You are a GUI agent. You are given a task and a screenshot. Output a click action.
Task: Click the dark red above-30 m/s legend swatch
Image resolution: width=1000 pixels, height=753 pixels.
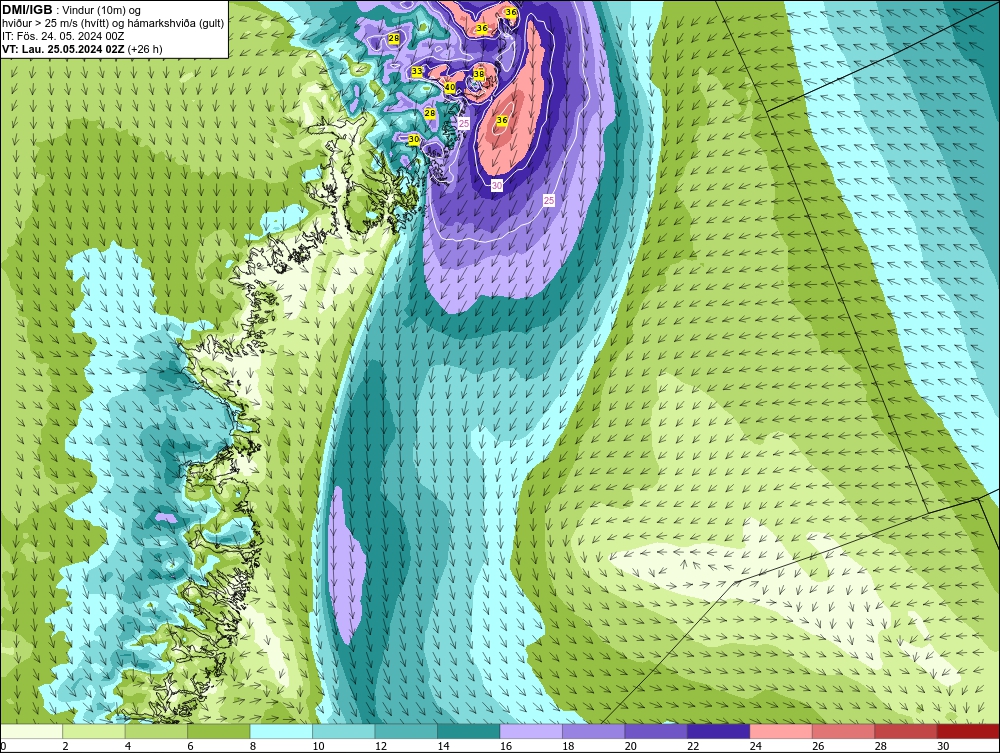point(969,731)
